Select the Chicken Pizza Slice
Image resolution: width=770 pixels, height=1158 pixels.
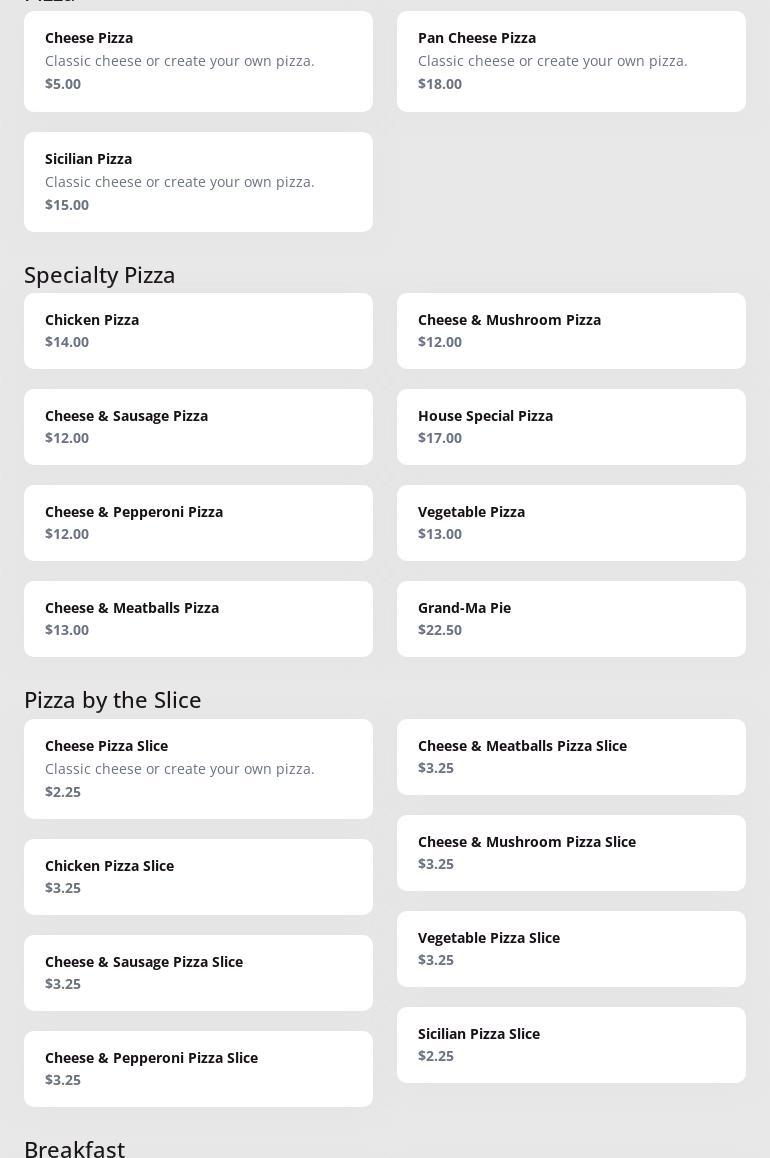coord(198,877)
